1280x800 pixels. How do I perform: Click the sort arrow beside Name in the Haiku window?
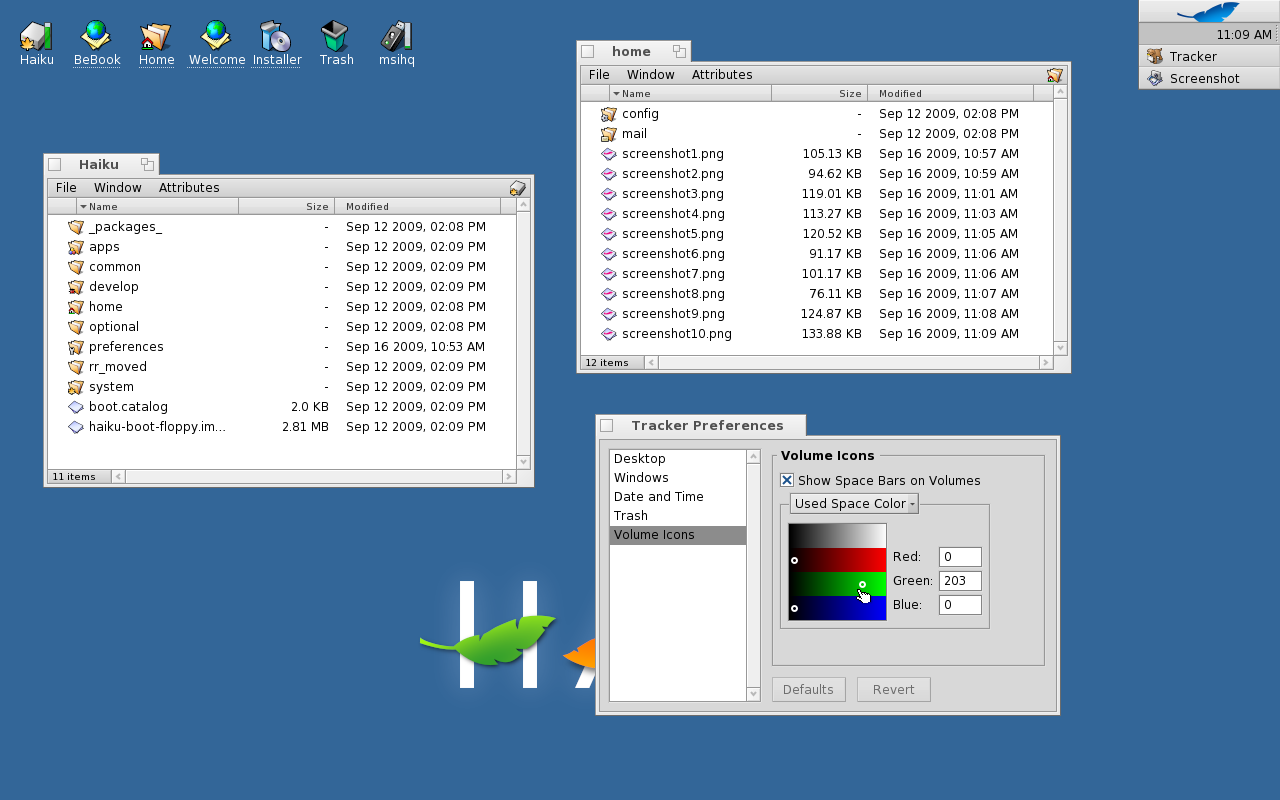pyautogui.click(x=83, y=207)
